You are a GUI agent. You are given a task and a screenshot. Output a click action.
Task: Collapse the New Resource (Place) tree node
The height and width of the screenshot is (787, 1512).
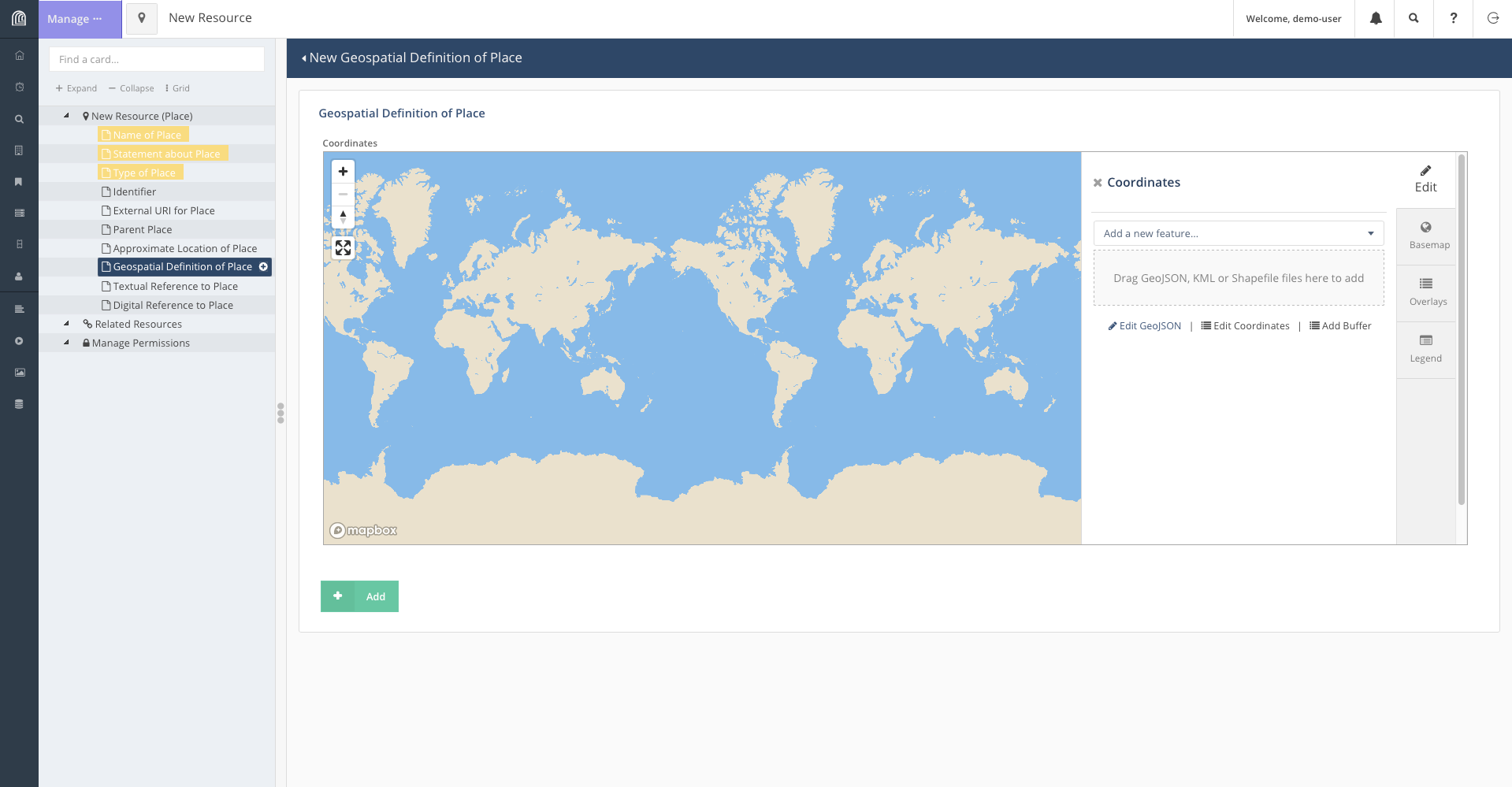coord(67,116)
